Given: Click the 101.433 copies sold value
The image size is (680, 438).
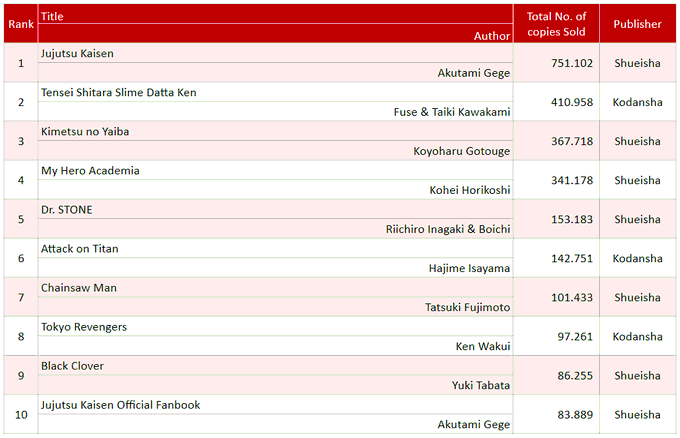Looking at the screenshot, I should pyautogui.click(x=572, y=297).
